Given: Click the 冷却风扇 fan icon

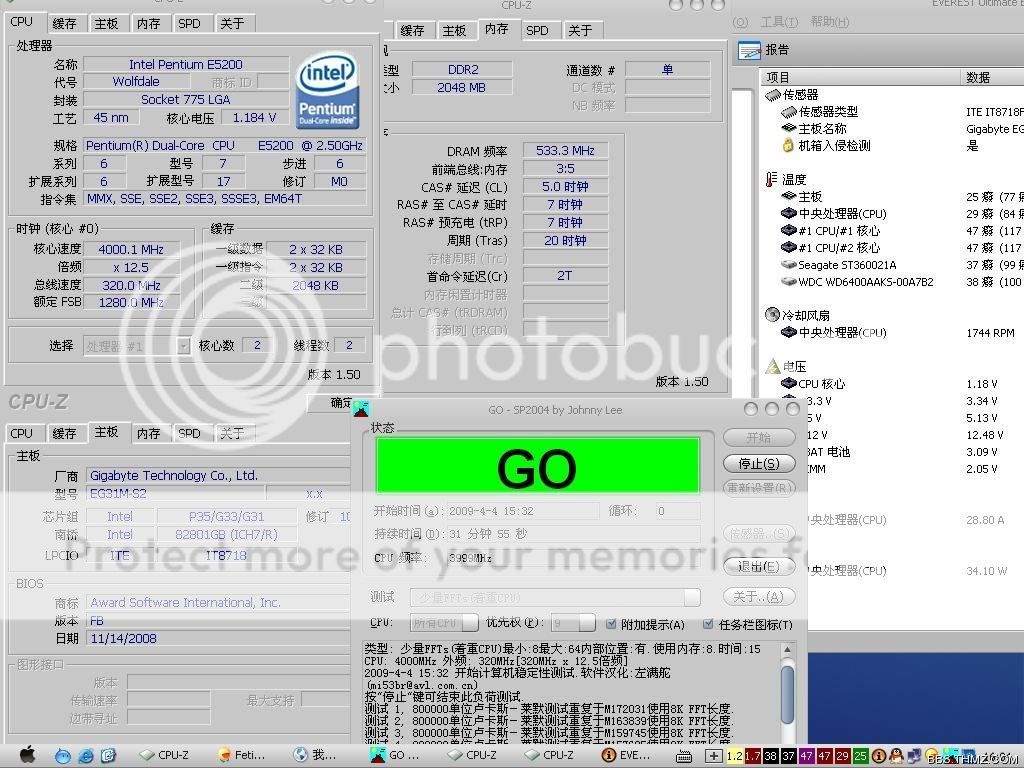Looking at the screenshot, I should click(773, 315).
